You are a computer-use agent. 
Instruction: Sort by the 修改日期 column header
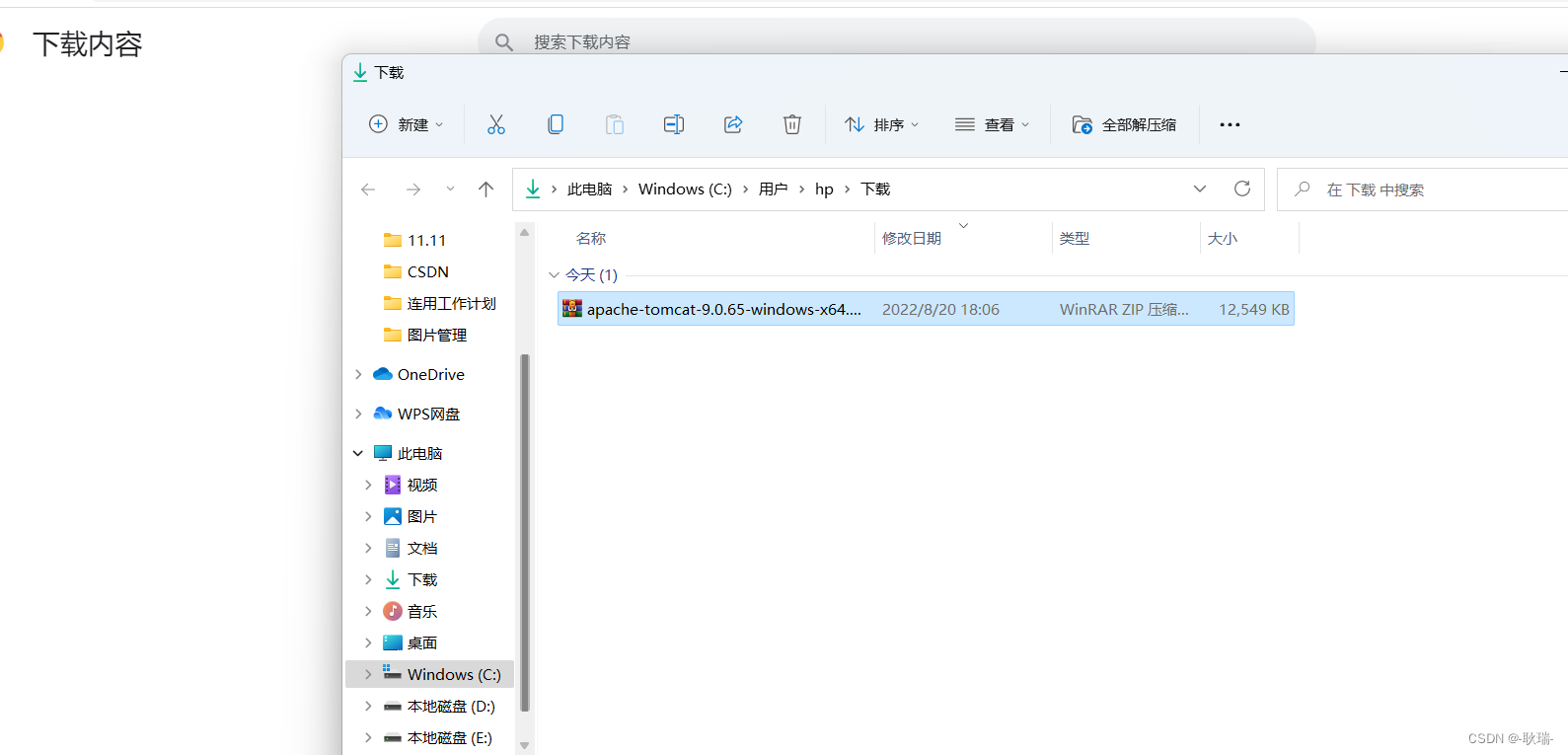(912, 239)
